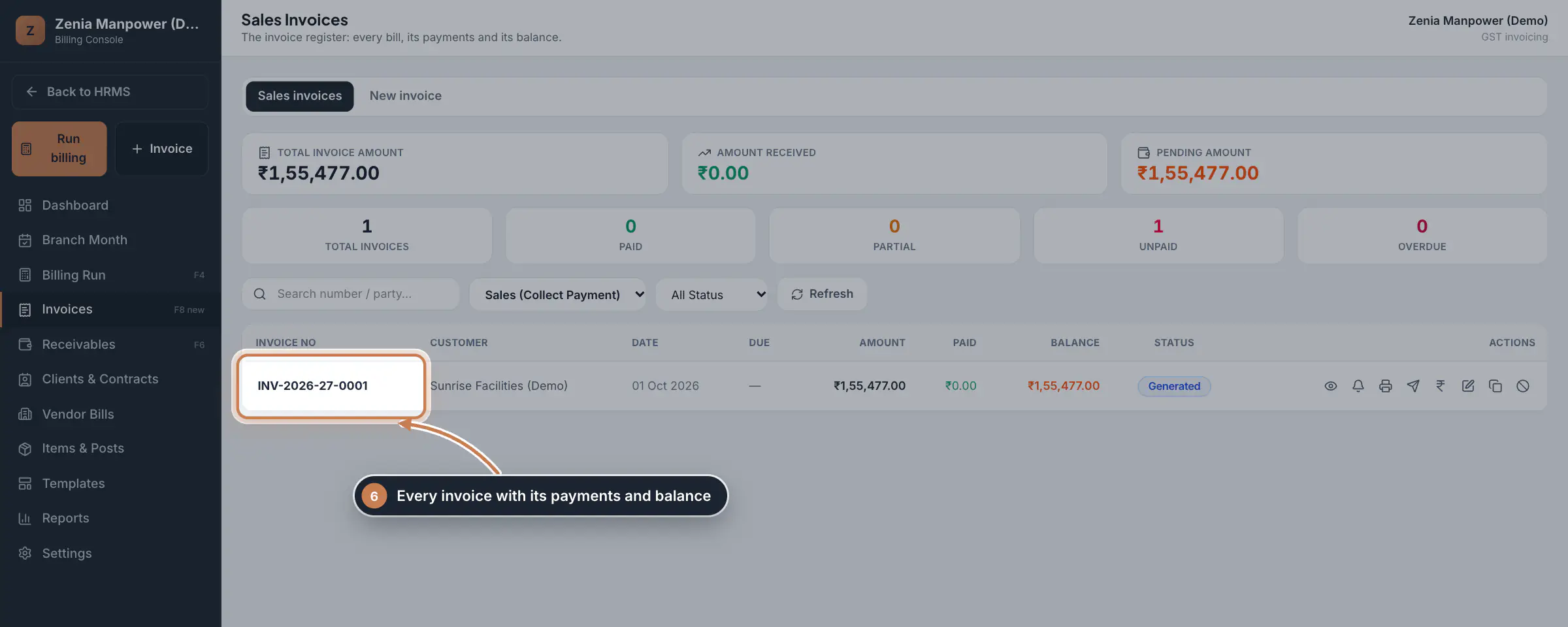Click Back to HRMS
1568x627 pixels.
point(110,92)
